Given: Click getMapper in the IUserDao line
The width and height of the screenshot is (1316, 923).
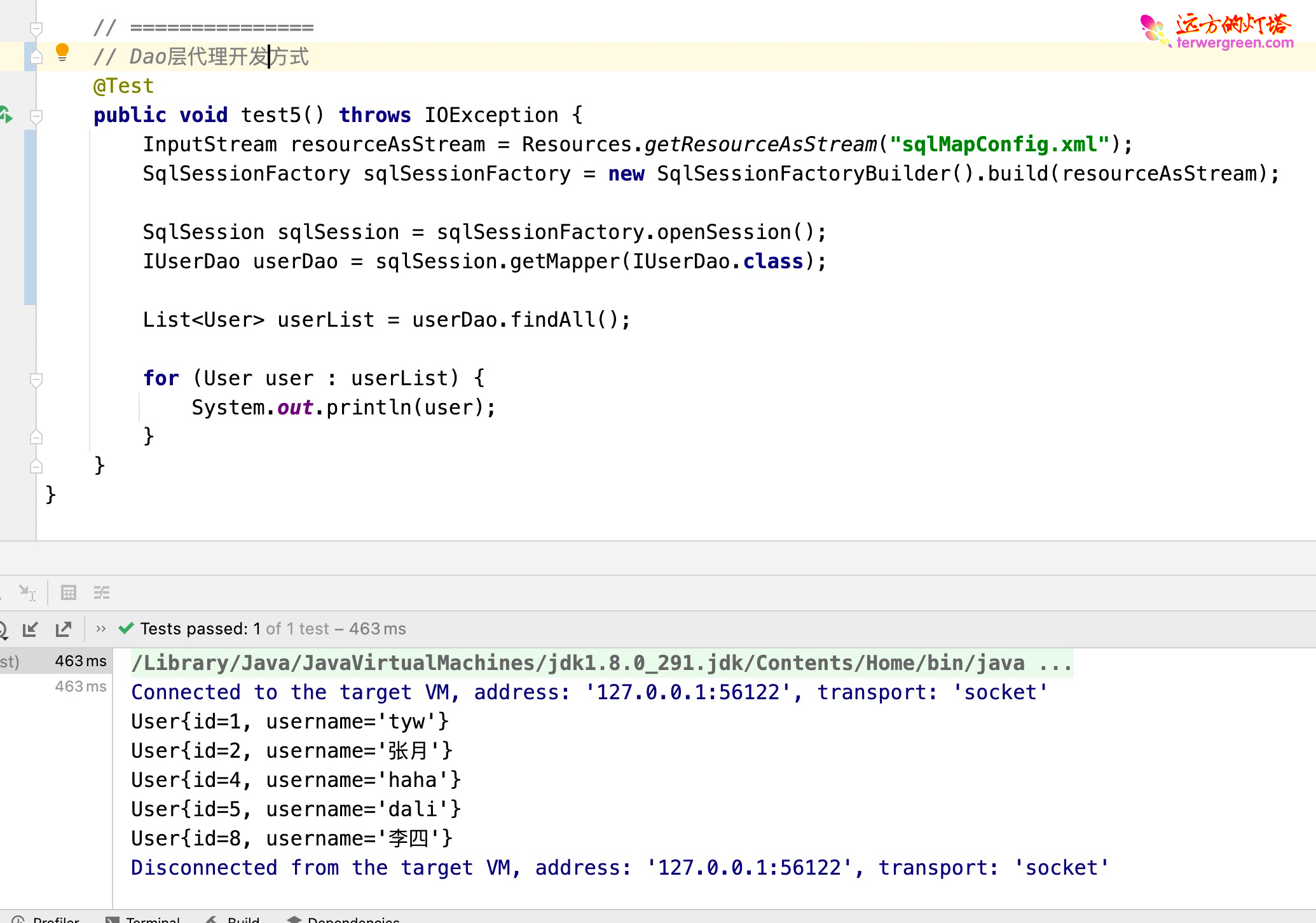Looking at the screenshot, I should 565,261.
